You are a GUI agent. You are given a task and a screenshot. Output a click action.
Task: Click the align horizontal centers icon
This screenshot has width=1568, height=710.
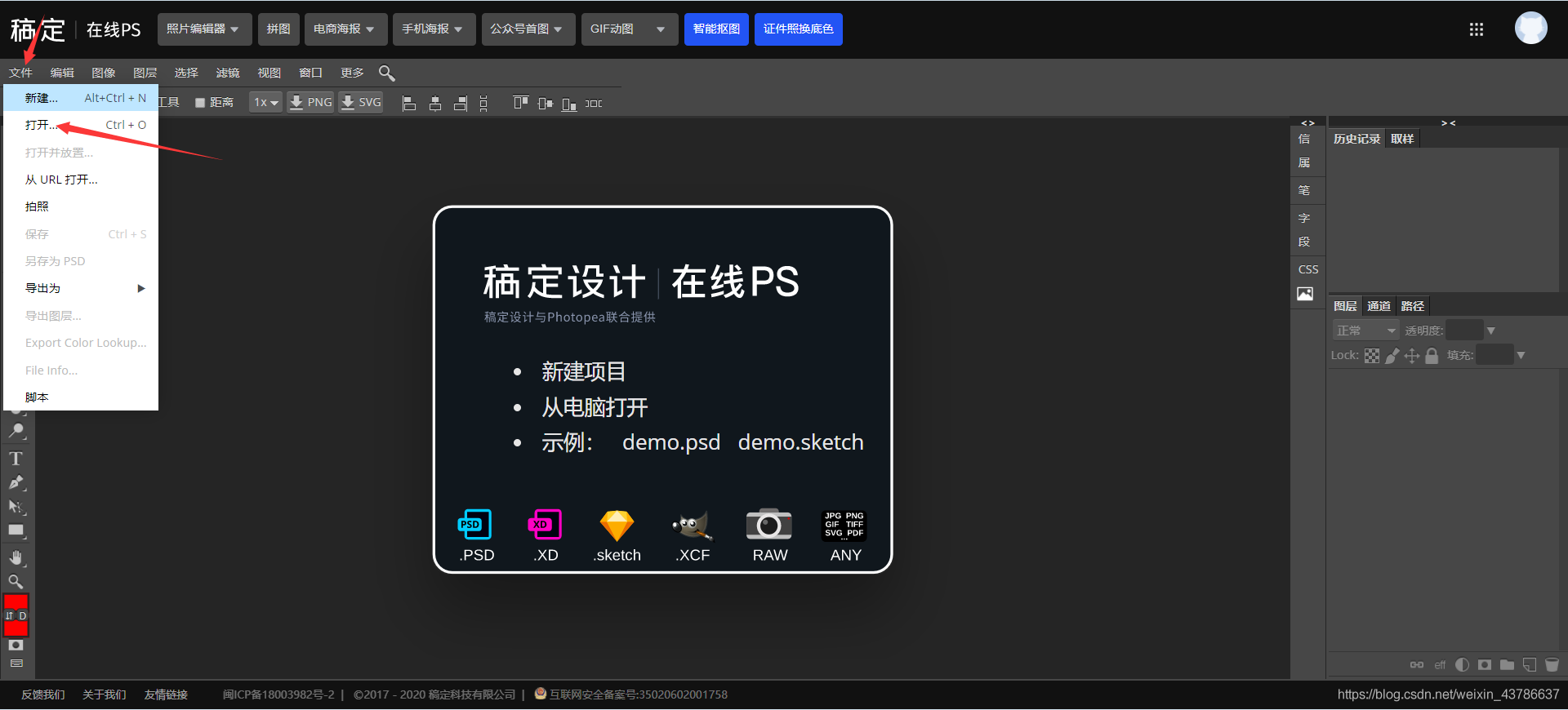click(x=435, y=104)
